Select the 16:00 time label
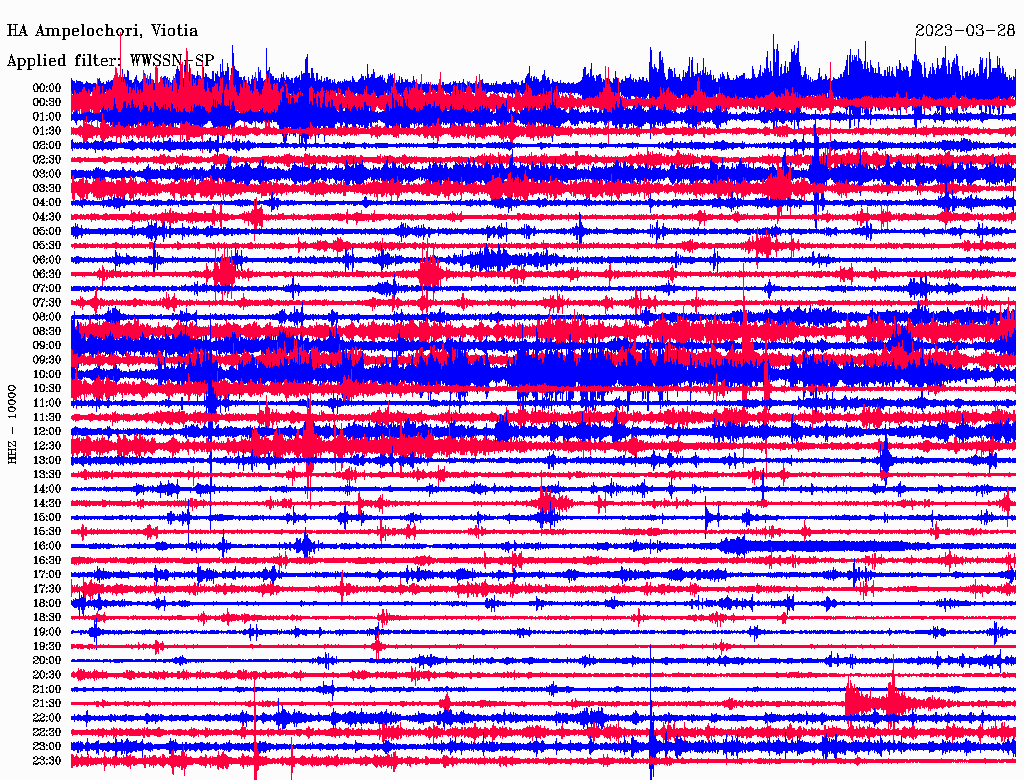 pyautogui.click(x=47, y=546)
